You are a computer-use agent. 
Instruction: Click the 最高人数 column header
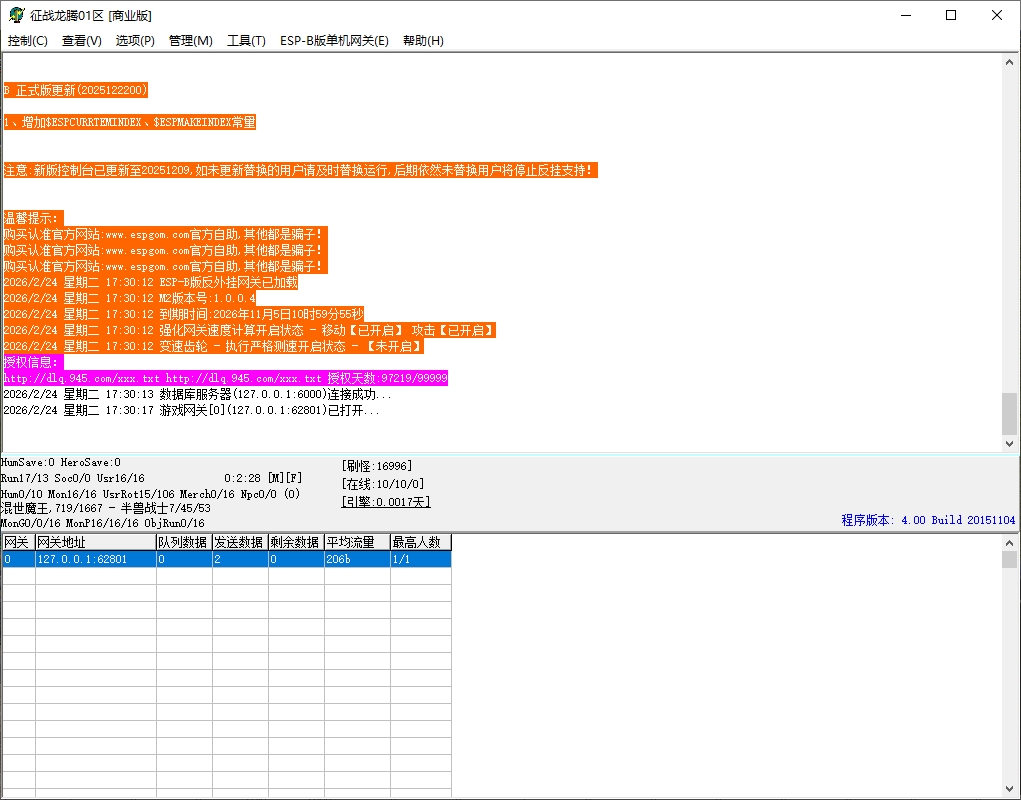(x=420, y=542)
